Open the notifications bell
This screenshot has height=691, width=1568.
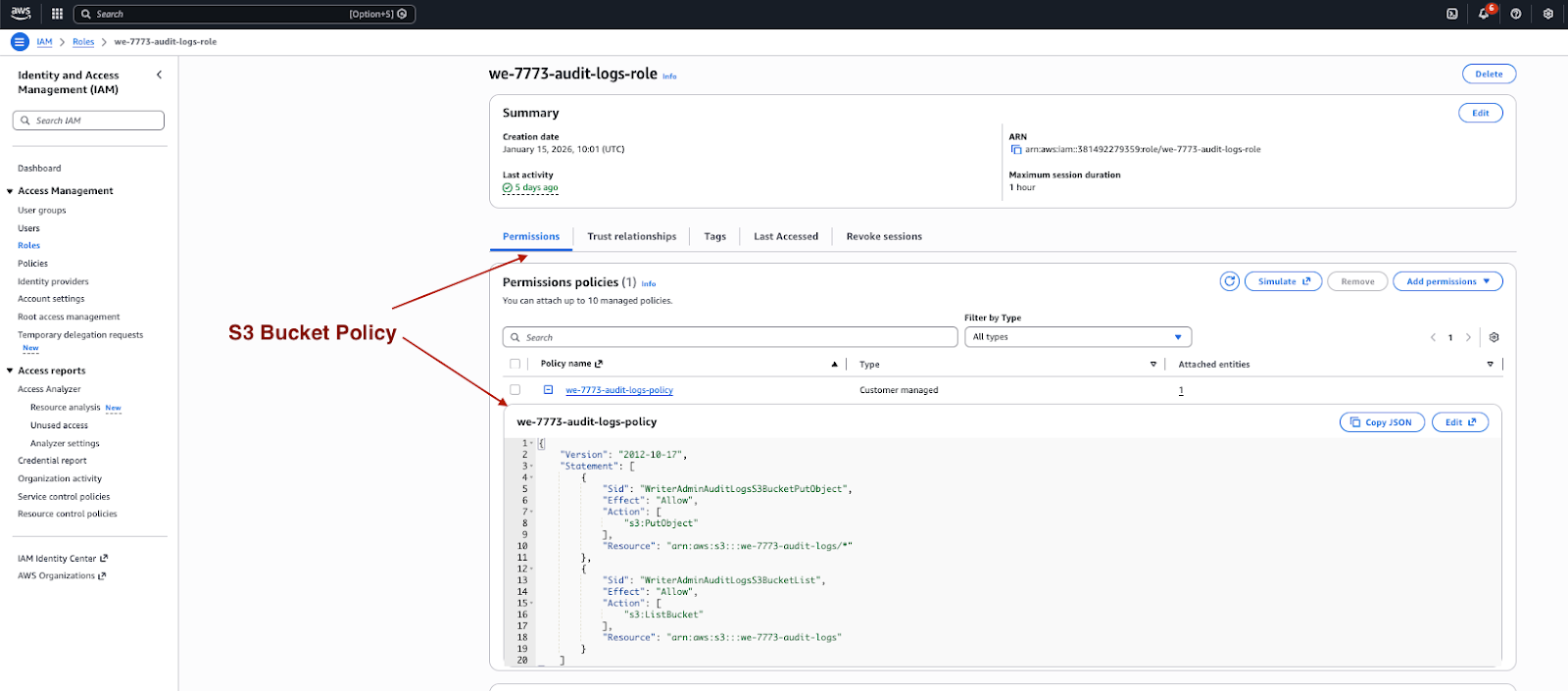(1484, 14)
